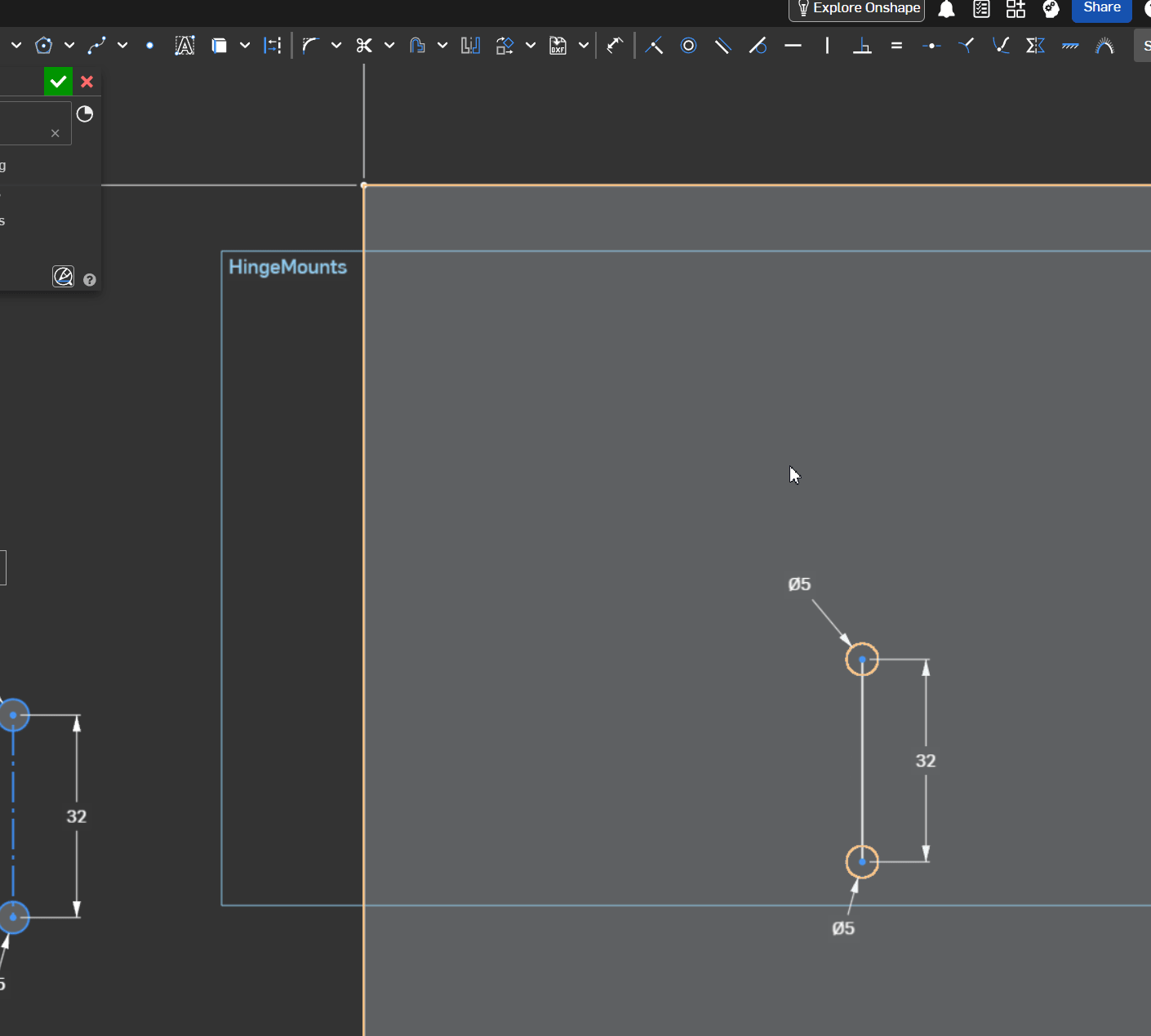Open Explore Onshape
The image size is (1151, 1036).
856,8
